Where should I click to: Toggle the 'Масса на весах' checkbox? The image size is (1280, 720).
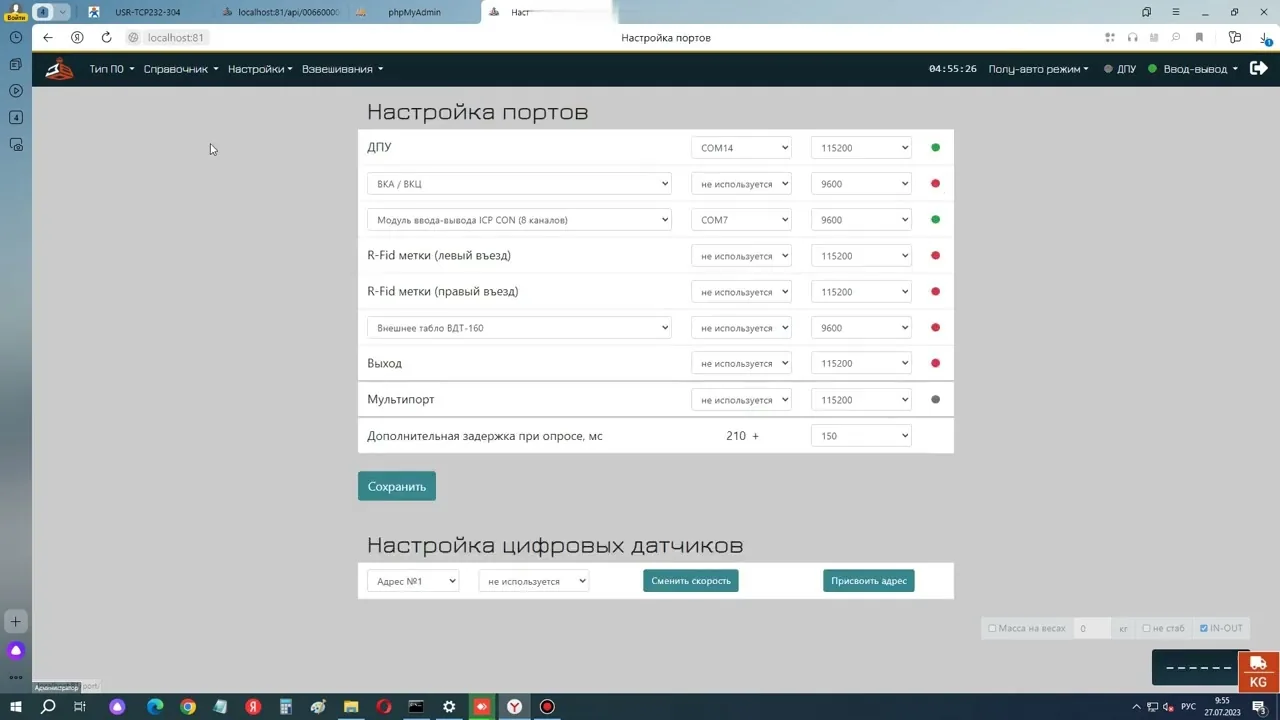tap(992, 629)
